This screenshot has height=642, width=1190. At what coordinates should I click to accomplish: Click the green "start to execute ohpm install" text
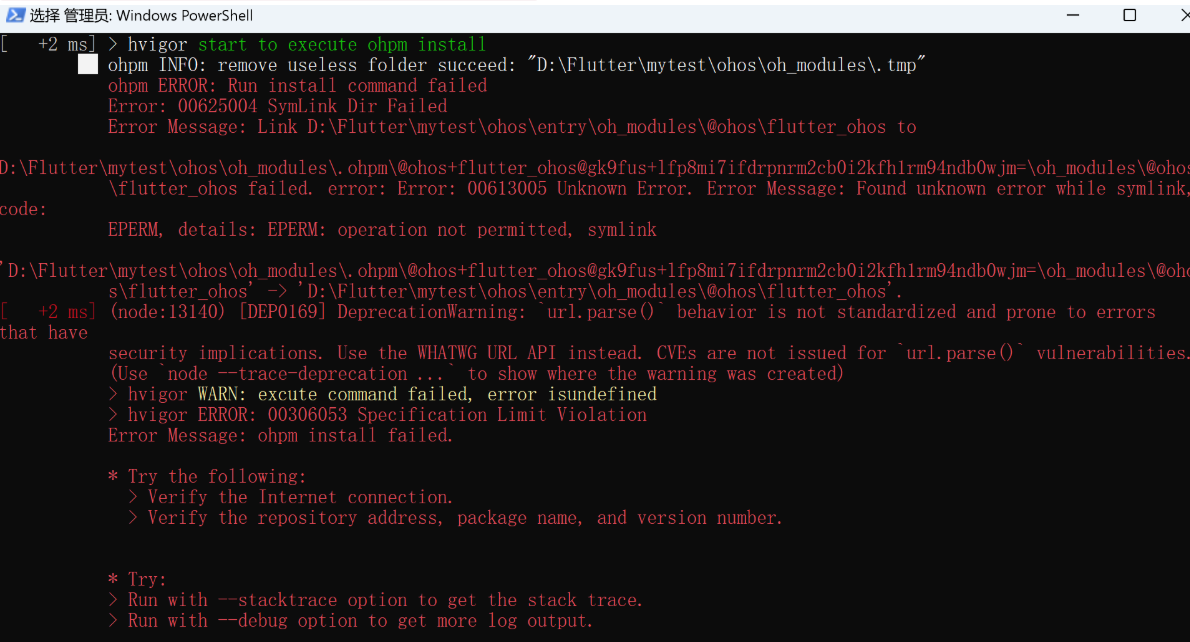[x=342, y=44]
